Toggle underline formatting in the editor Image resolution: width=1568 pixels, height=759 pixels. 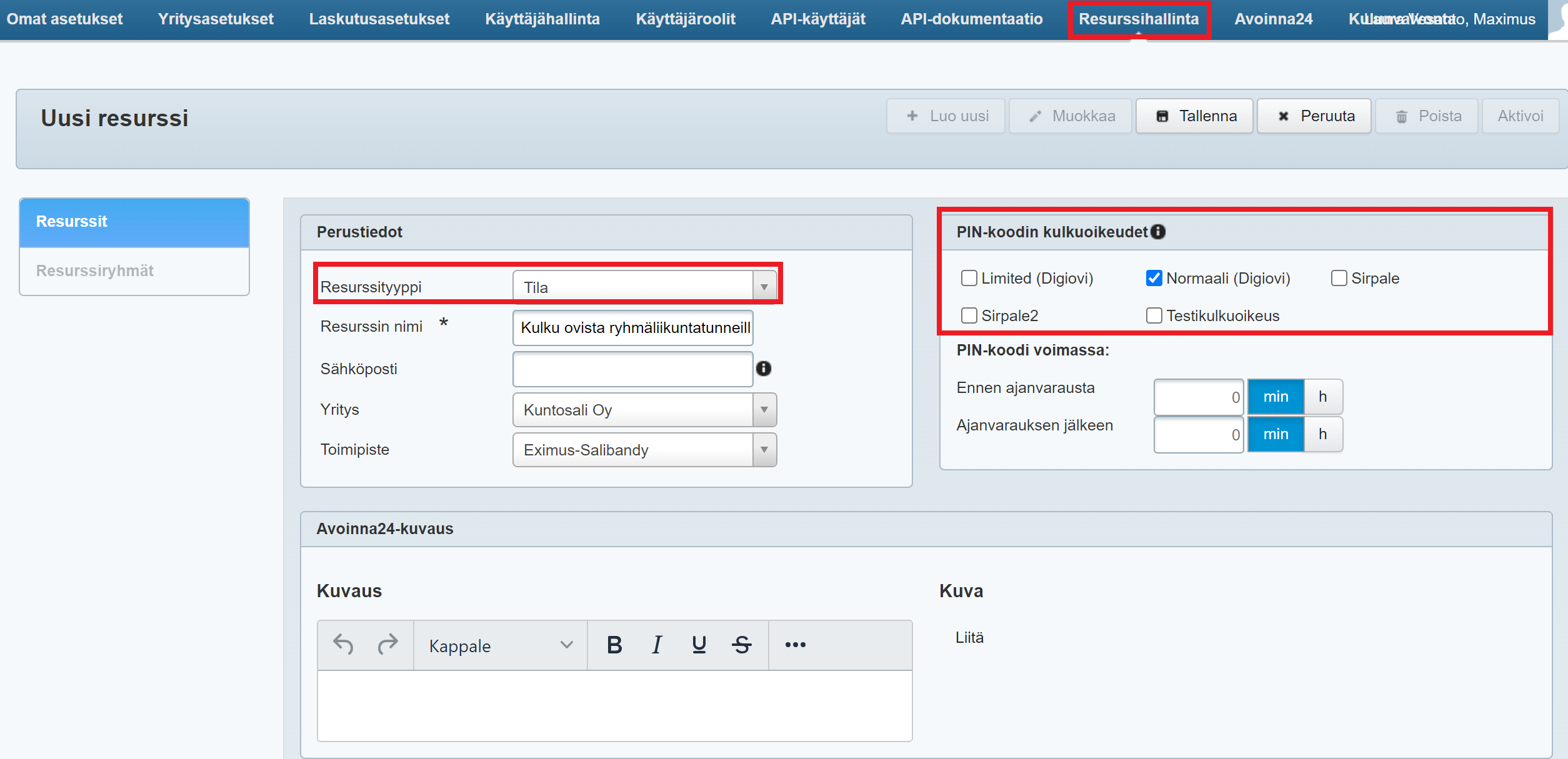coord(699,644)
